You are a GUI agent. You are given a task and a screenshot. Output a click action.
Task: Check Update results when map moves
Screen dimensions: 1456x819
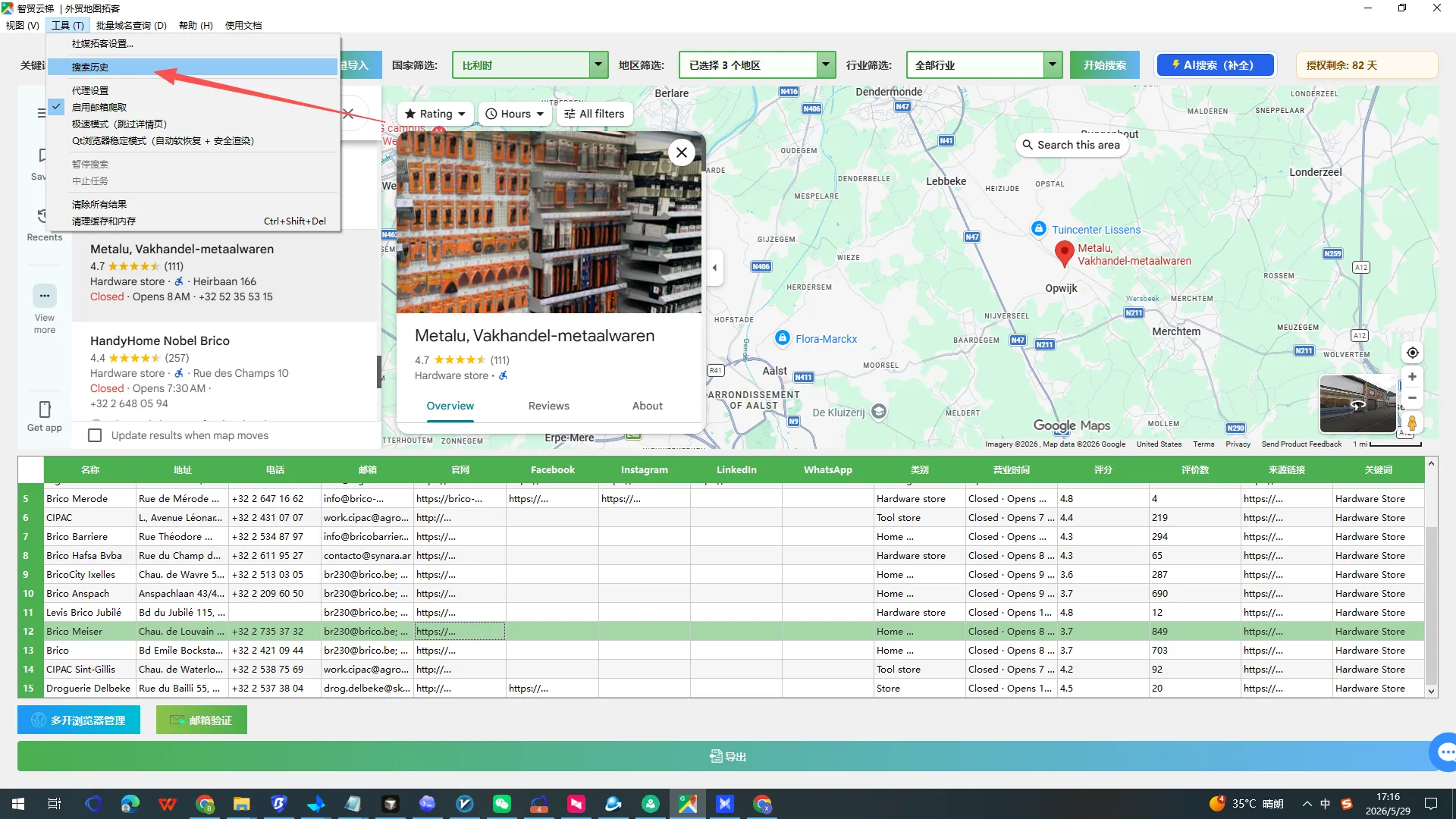click(x=95, y=435)
